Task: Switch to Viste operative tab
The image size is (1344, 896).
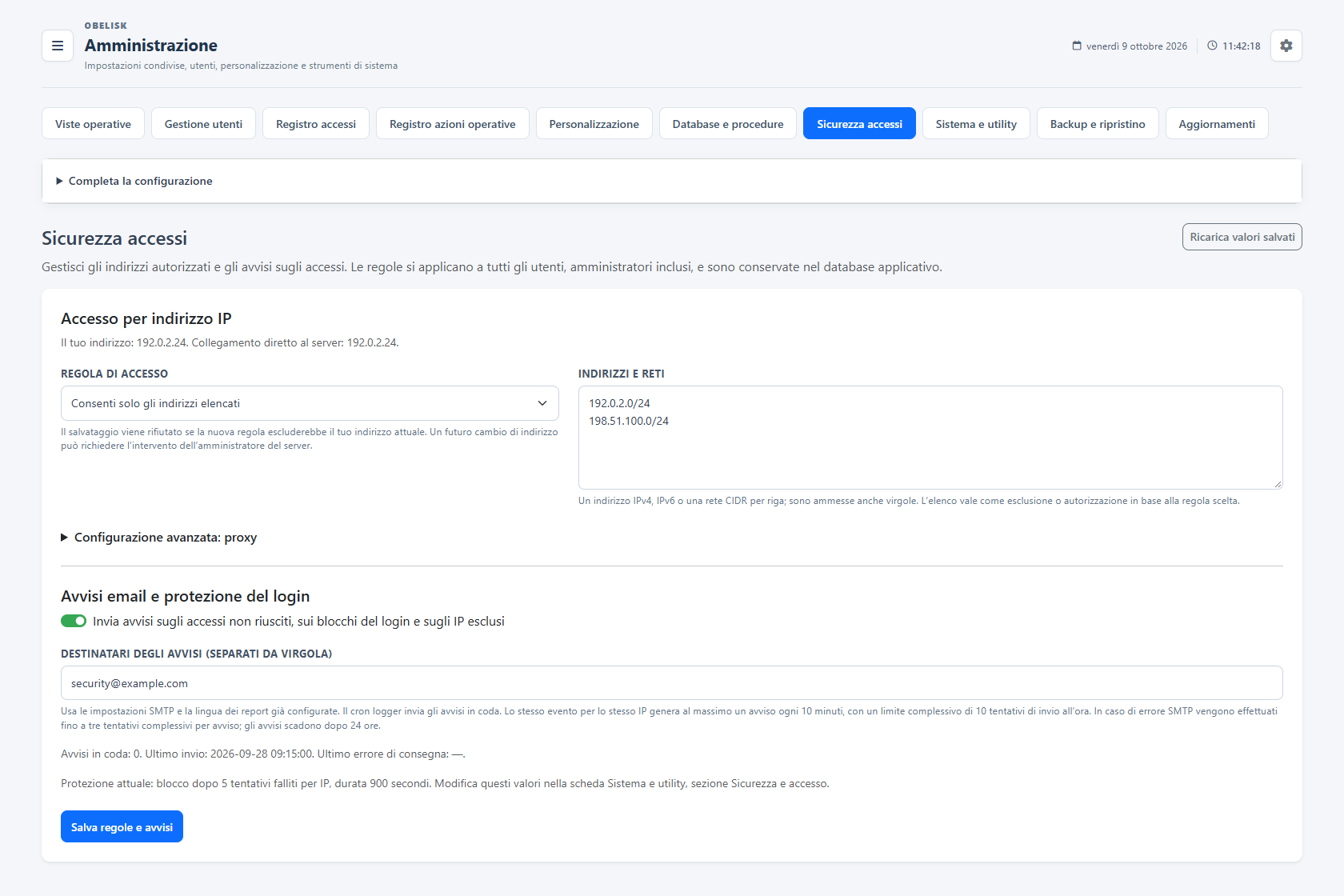Action: pos(93,124)
